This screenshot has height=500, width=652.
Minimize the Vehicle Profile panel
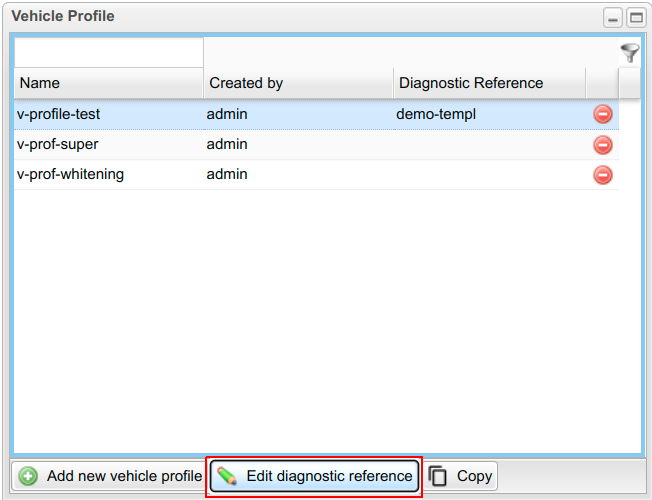[613, 17]
